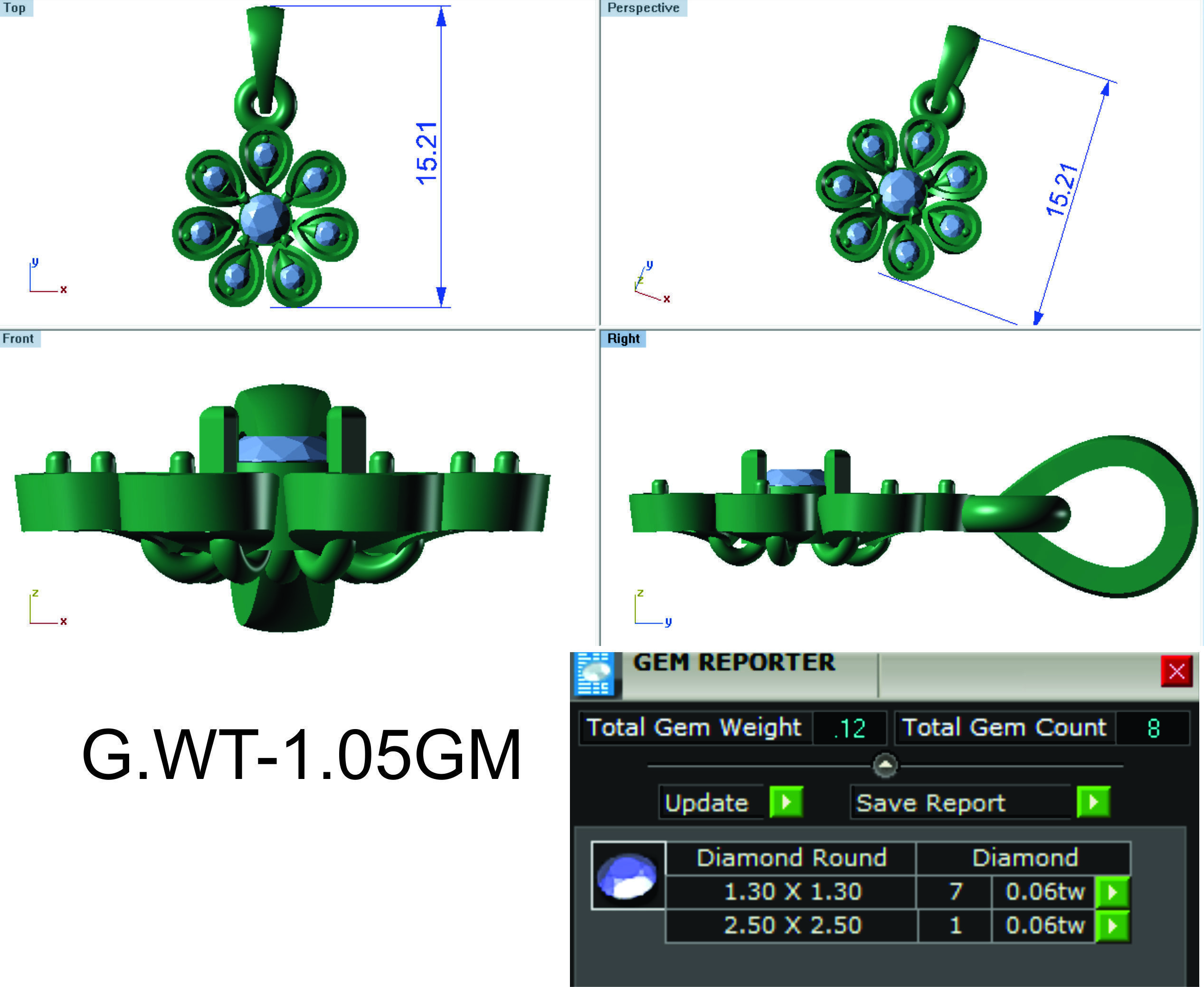Image resolution: width=1204 pixels, height=987 pixels.
Task: Click the Diamond material column header
Action: 1024,858
